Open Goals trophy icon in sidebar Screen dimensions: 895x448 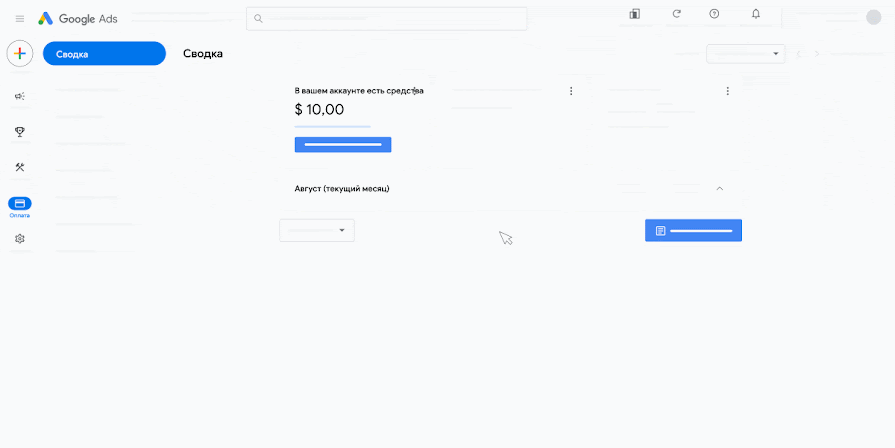[x=20, y=132]
